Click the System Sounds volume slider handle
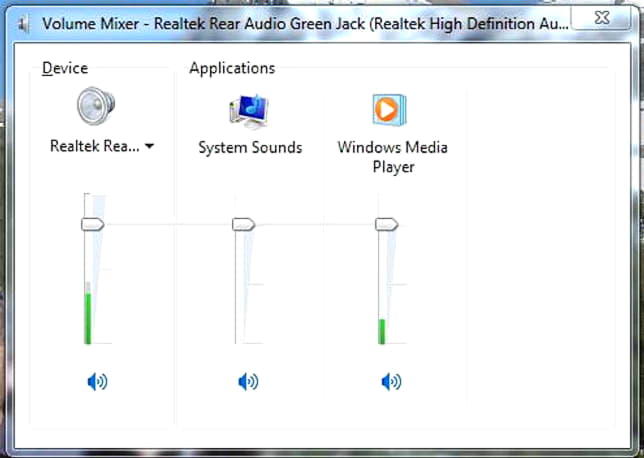 pos(244,224)
